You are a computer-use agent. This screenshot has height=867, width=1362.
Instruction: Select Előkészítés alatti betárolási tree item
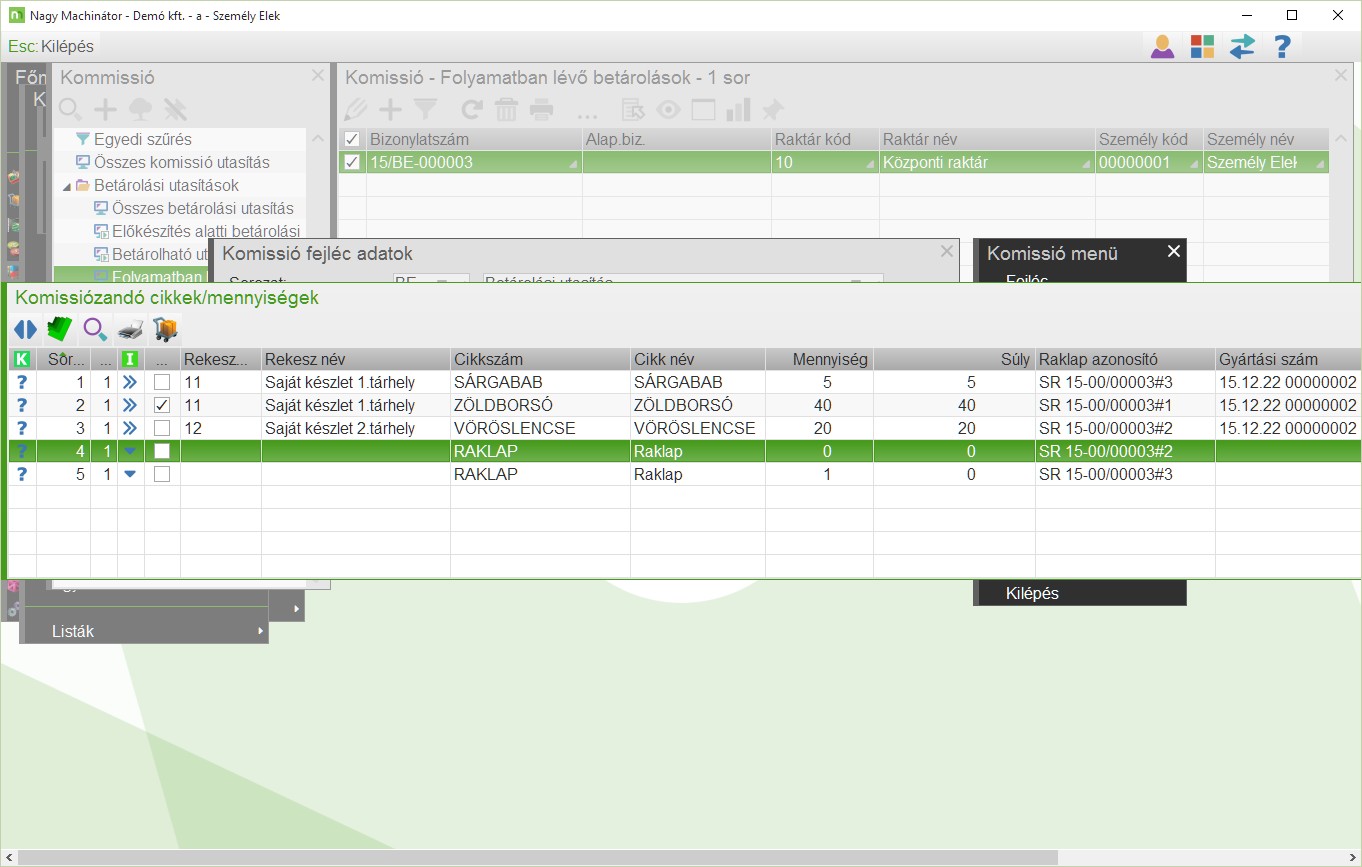tap(206, 231)
